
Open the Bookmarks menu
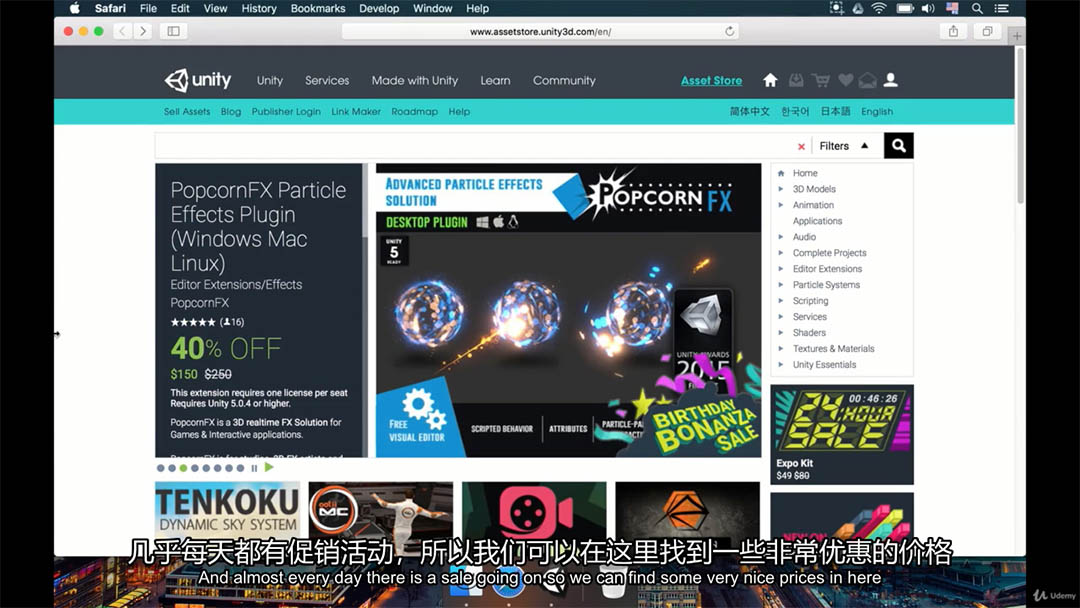tap(318, 8)
